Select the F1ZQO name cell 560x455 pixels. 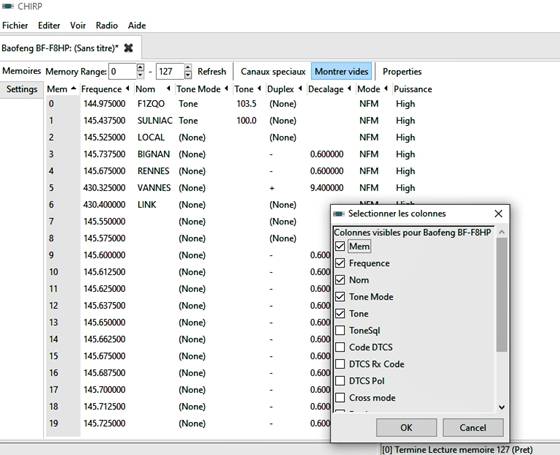pos(151,104)
